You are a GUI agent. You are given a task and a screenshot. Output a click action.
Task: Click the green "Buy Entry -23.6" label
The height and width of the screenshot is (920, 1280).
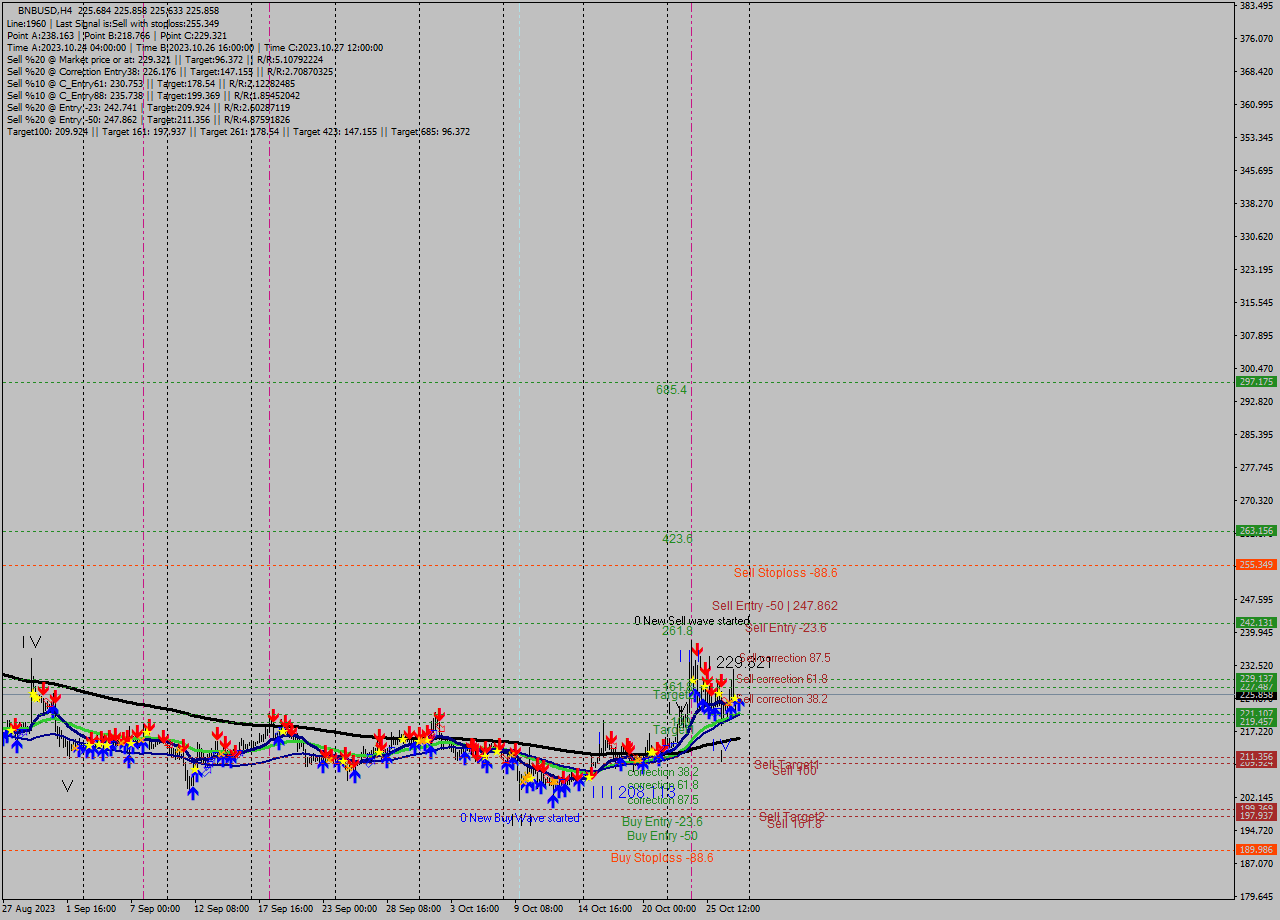click(x=663, y=821)
